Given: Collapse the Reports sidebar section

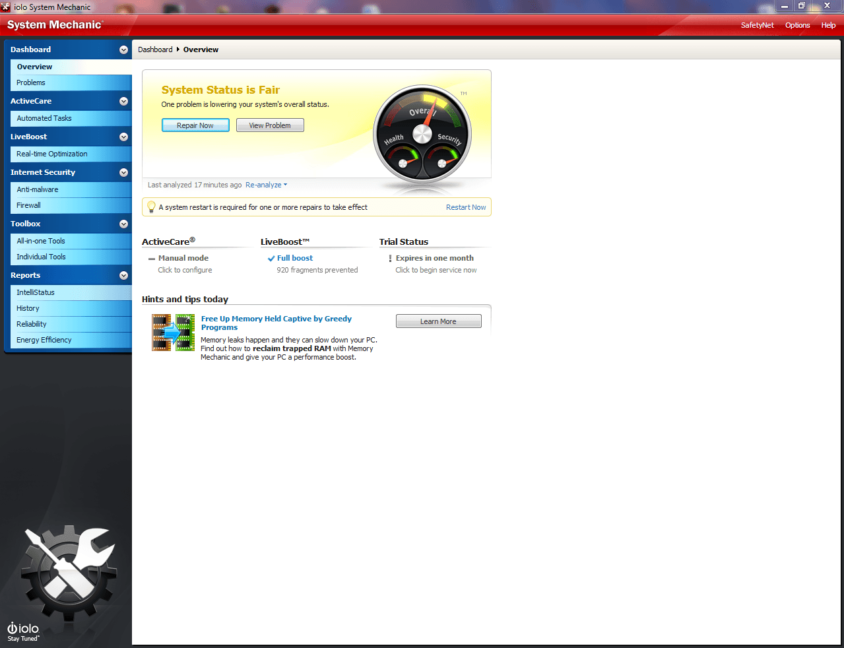Looking at the screenshot, I should click(123, 275).
